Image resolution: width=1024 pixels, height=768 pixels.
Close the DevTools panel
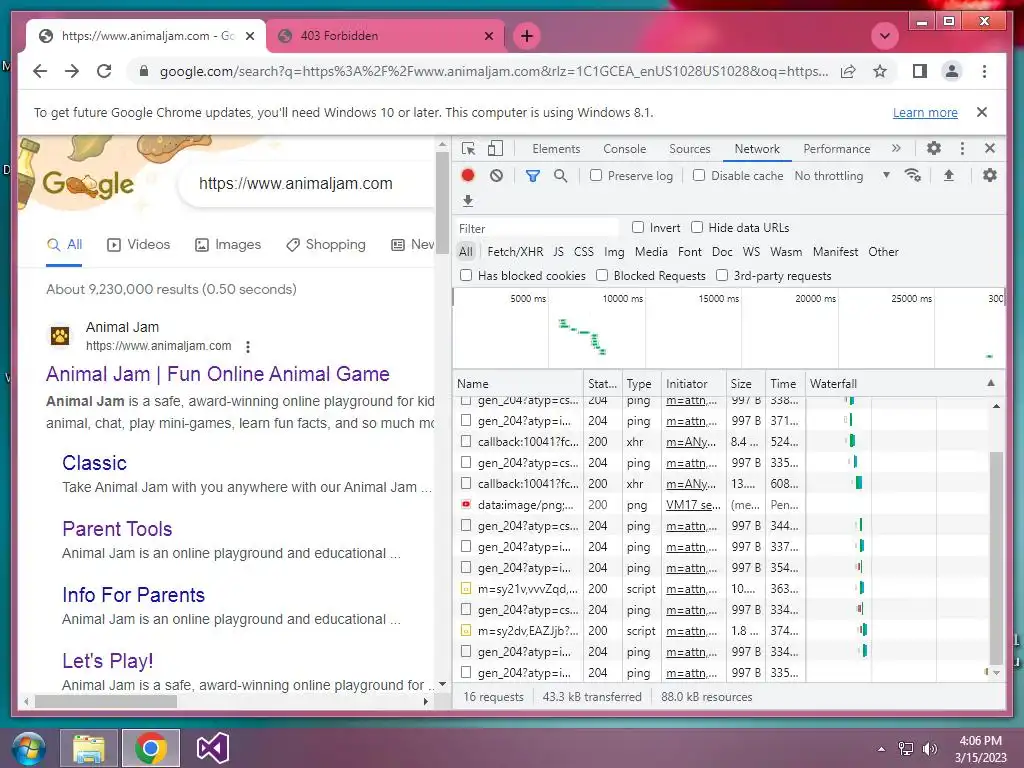(x=990, y=148)
